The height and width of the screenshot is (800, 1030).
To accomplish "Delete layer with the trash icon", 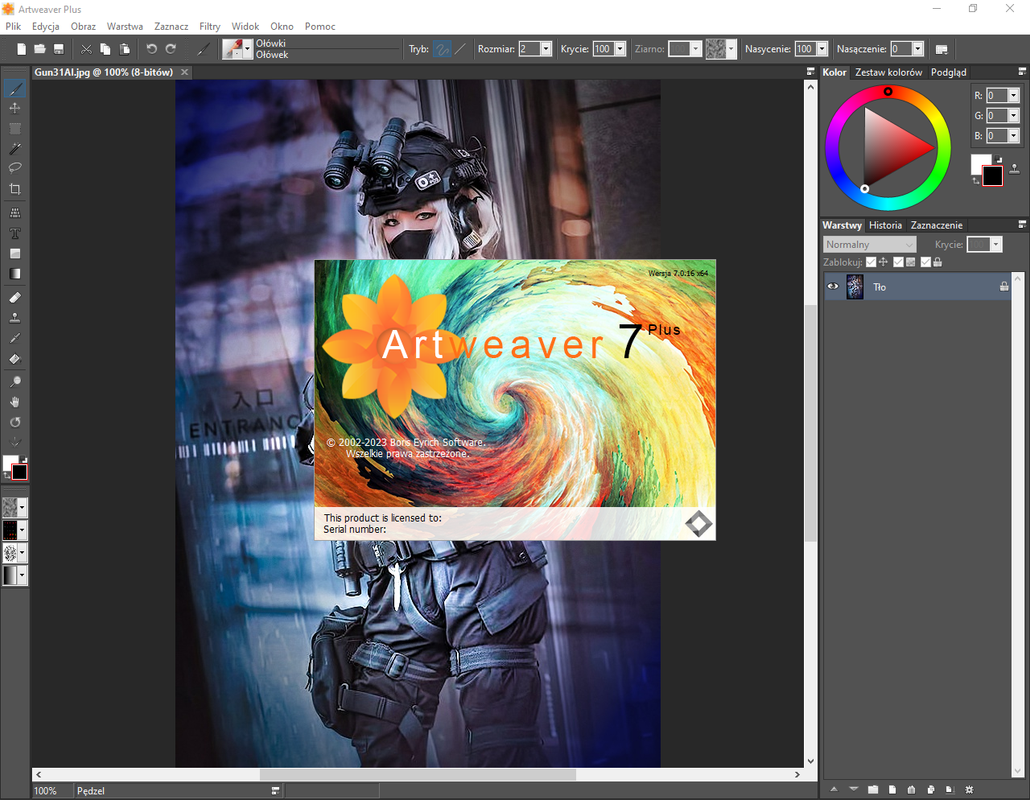I will point(910,789).
